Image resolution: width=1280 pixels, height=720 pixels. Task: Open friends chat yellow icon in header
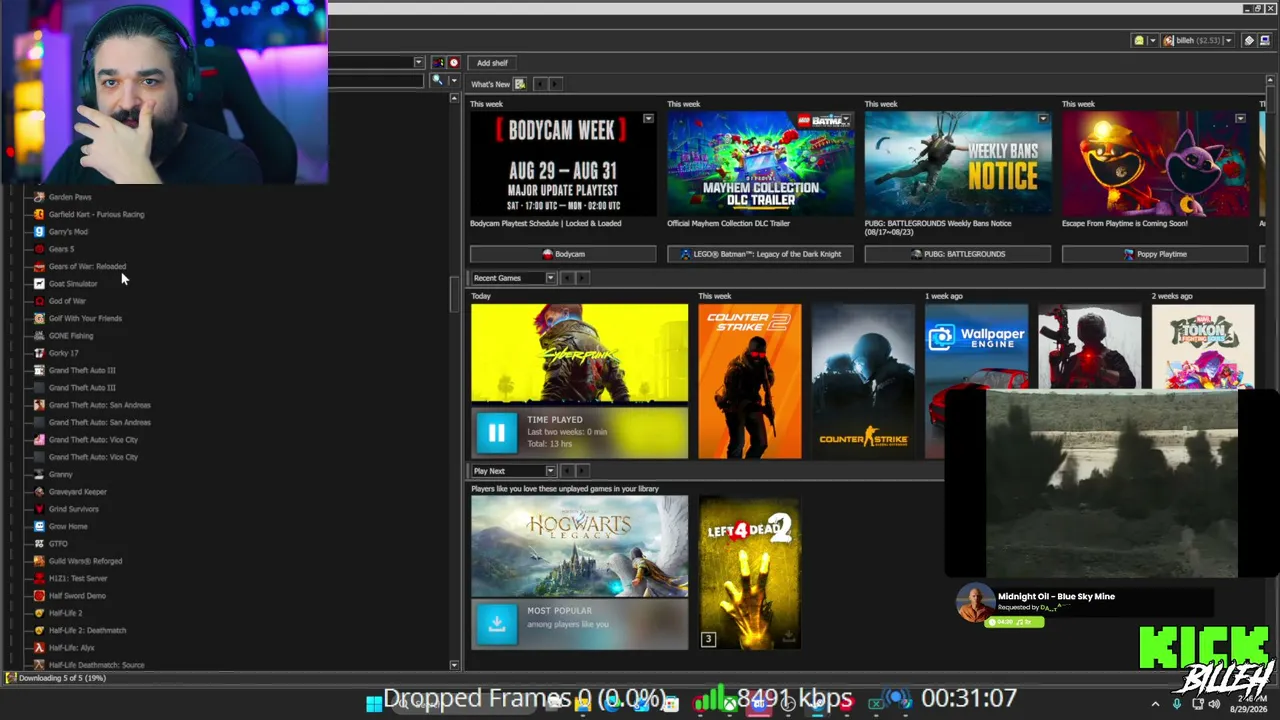1138,41
